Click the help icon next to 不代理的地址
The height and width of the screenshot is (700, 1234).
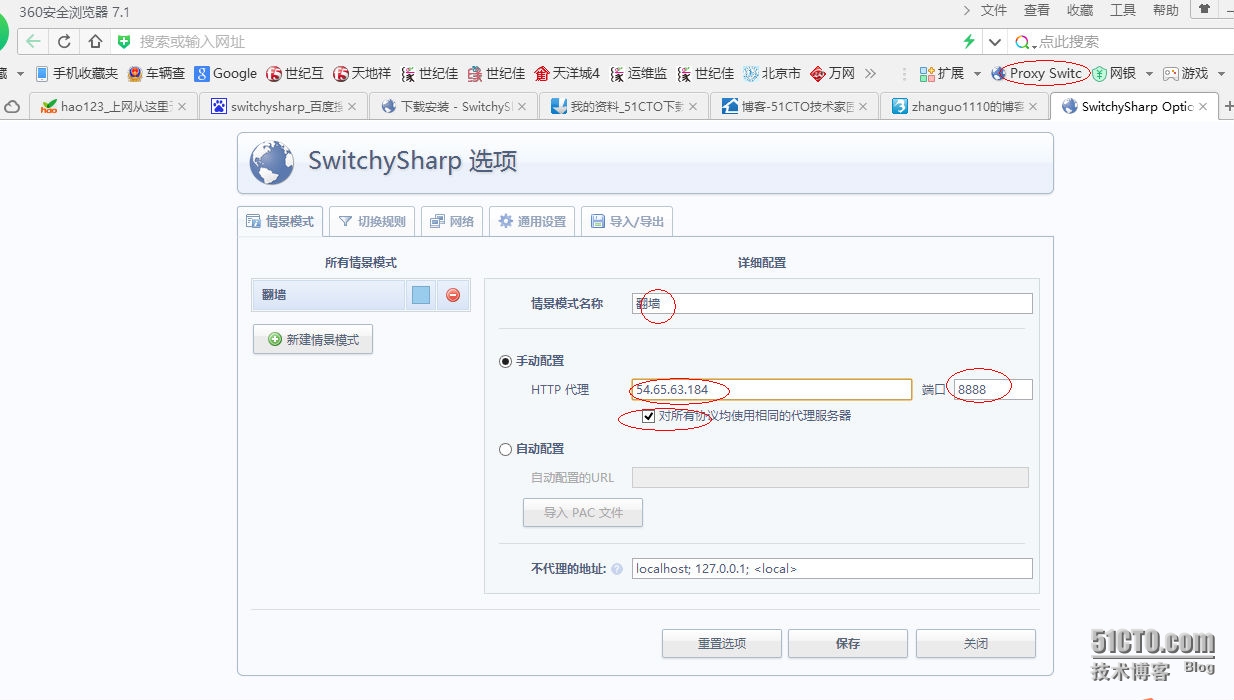pos(617,569)
